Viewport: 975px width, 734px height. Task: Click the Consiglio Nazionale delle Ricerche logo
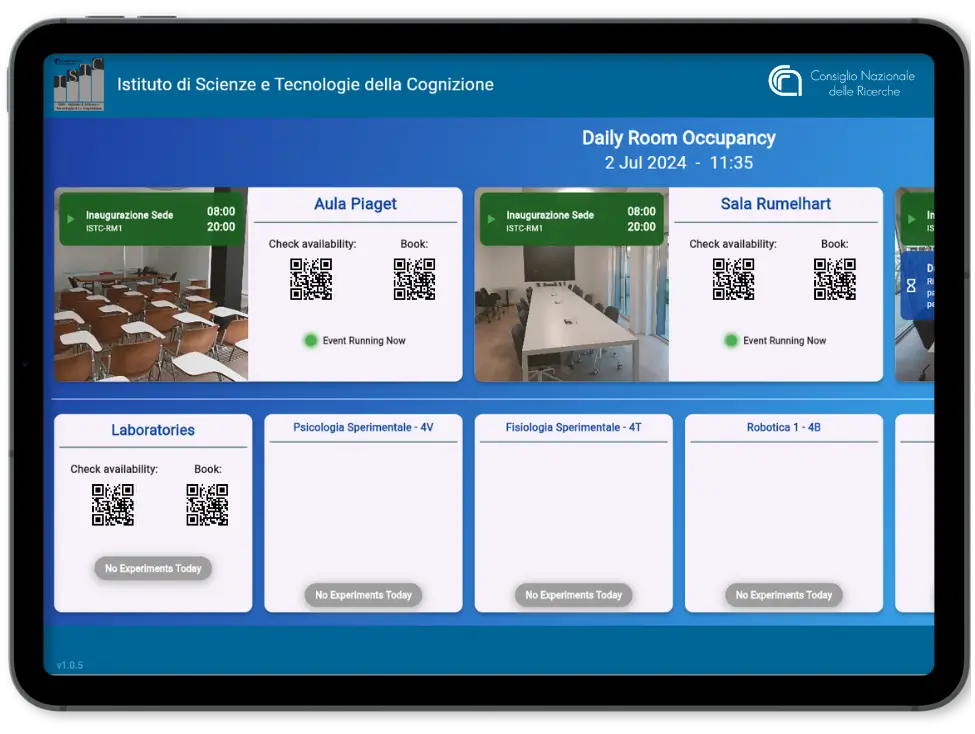pyautogui.click(x=784, y=82)
